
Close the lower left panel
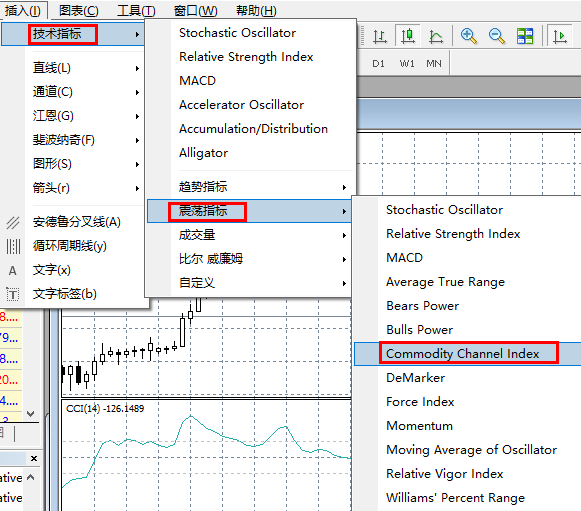click(x=34, y=458)
